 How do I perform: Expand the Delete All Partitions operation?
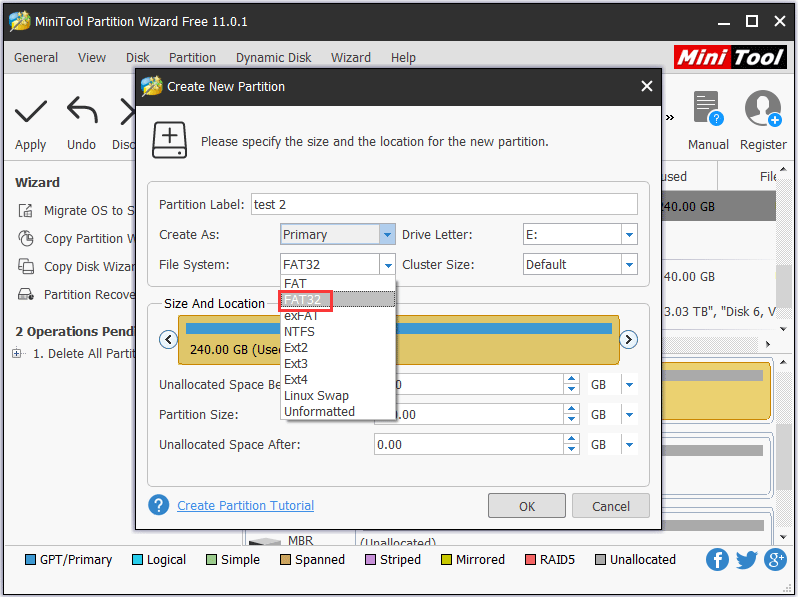(17, 353)
